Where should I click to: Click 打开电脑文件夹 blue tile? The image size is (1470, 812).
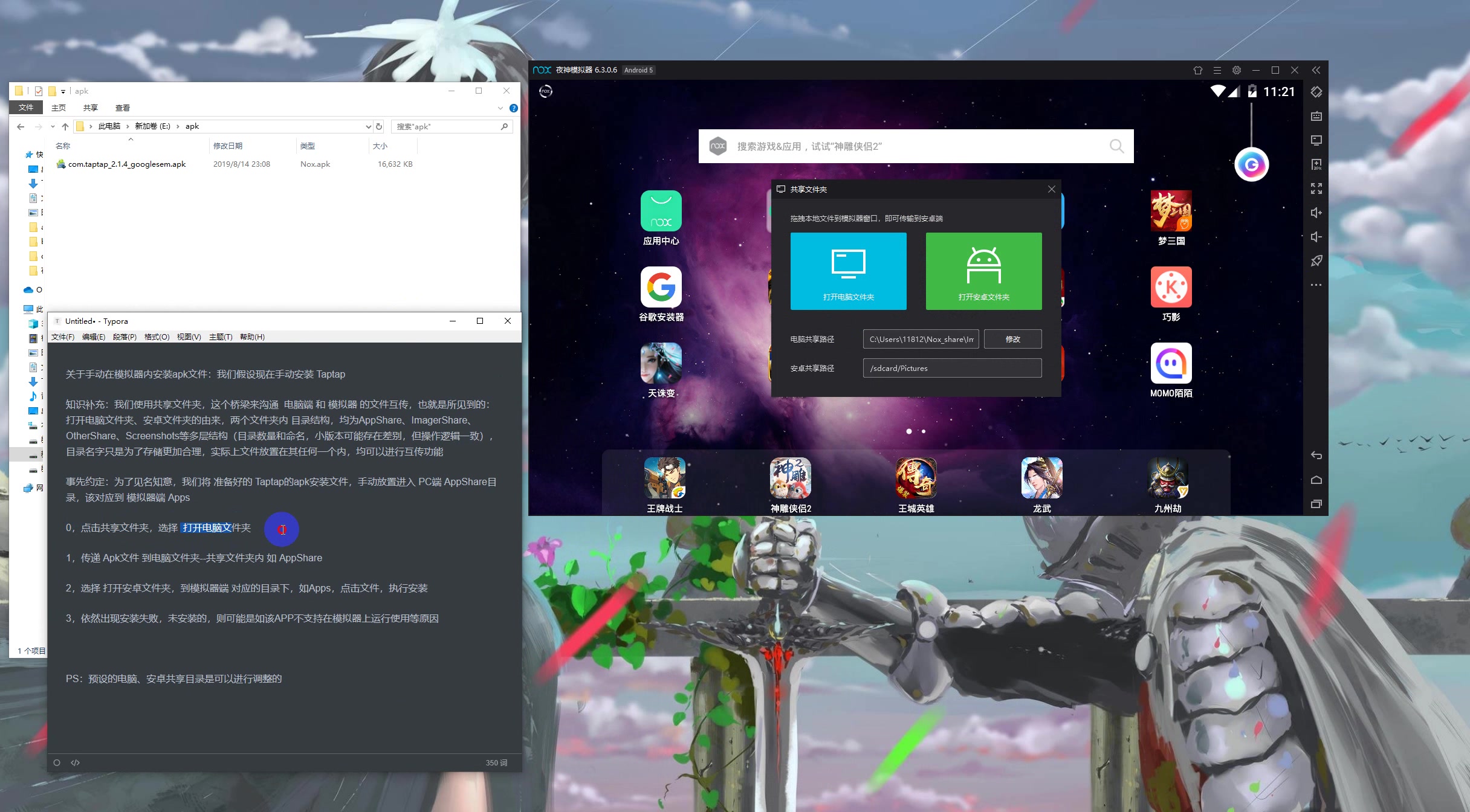click(848, 271)
